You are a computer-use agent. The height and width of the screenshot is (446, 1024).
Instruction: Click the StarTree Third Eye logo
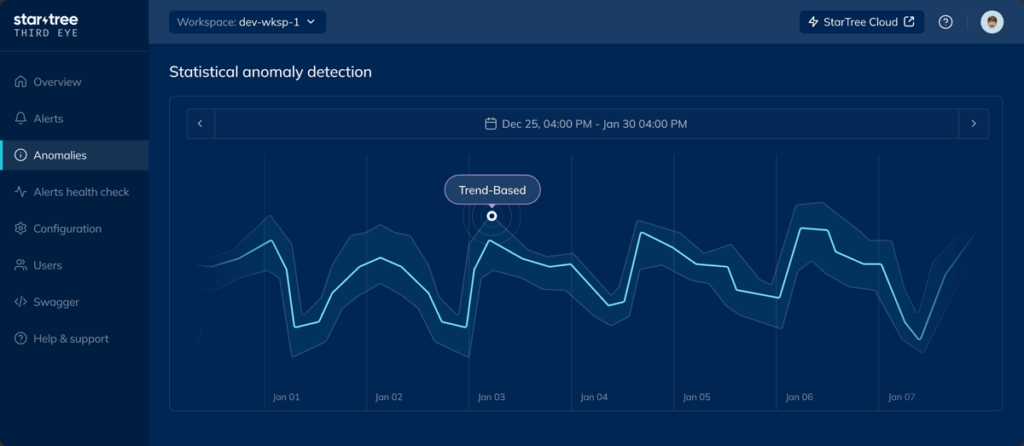44,24
